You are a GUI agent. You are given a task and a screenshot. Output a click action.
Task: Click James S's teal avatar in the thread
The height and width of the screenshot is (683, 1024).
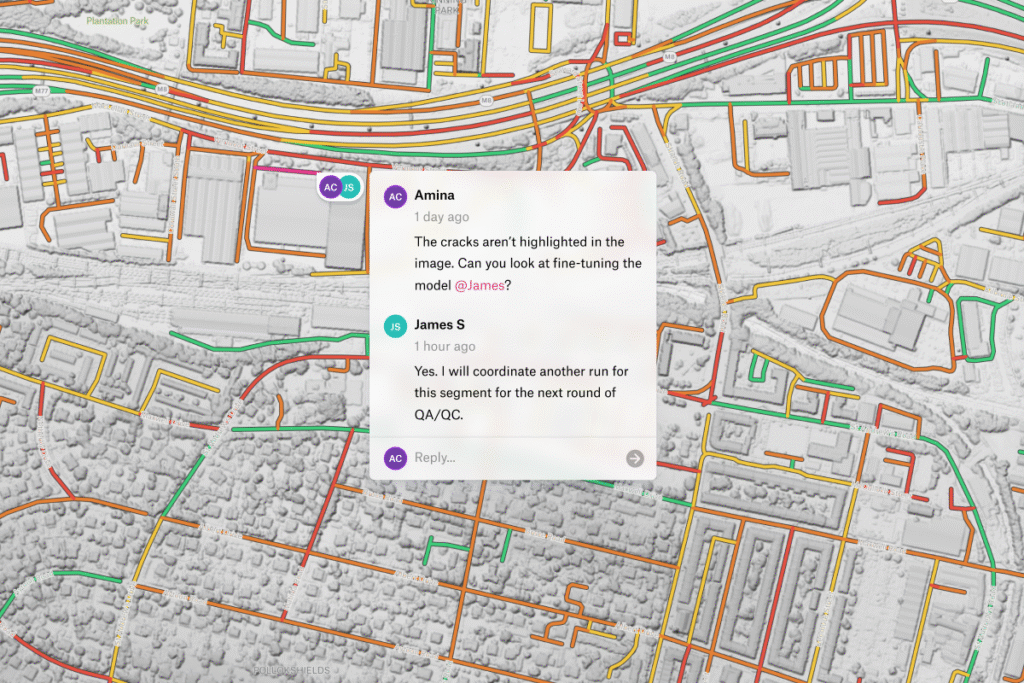(396, 326)
